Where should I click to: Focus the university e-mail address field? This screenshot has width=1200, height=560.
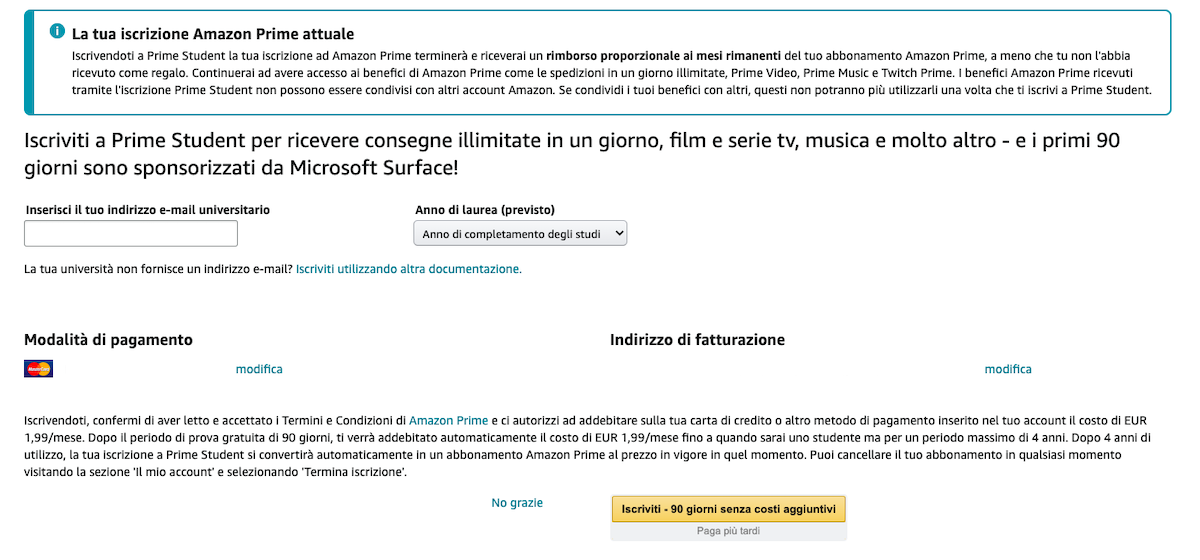point(131,233)
